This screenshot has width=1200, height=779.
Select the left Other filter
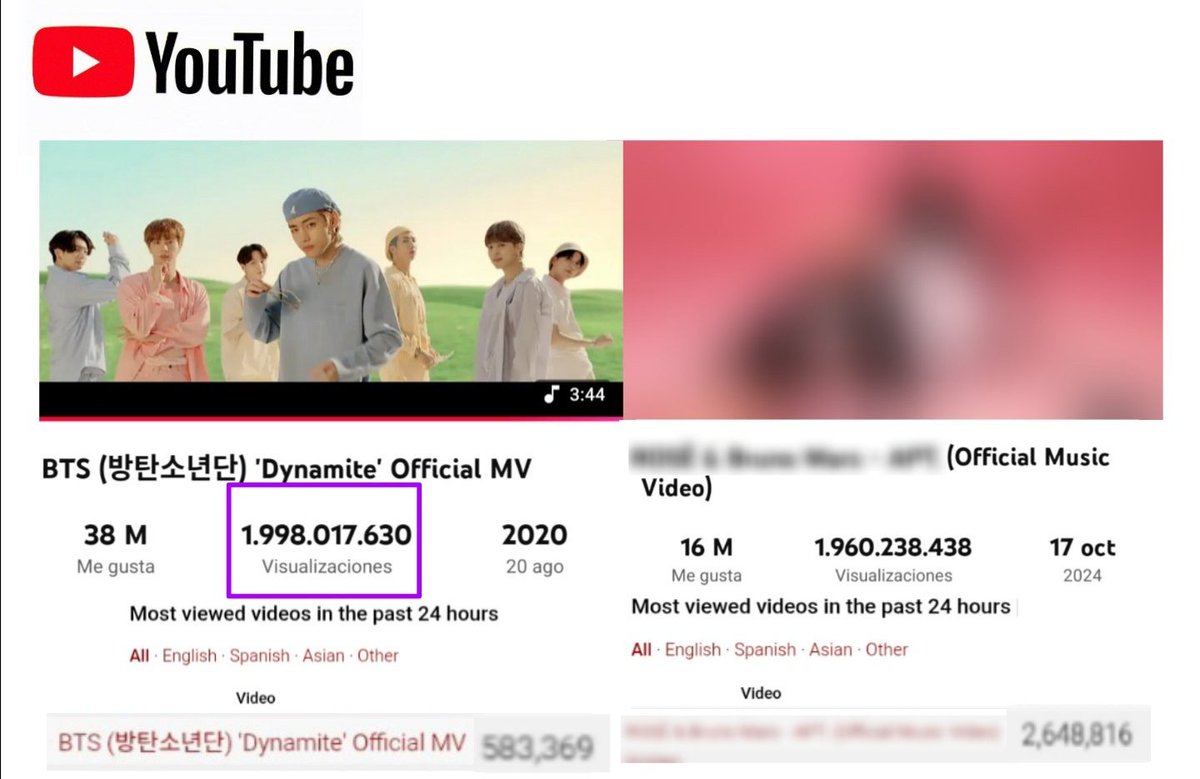pos(378,656)
